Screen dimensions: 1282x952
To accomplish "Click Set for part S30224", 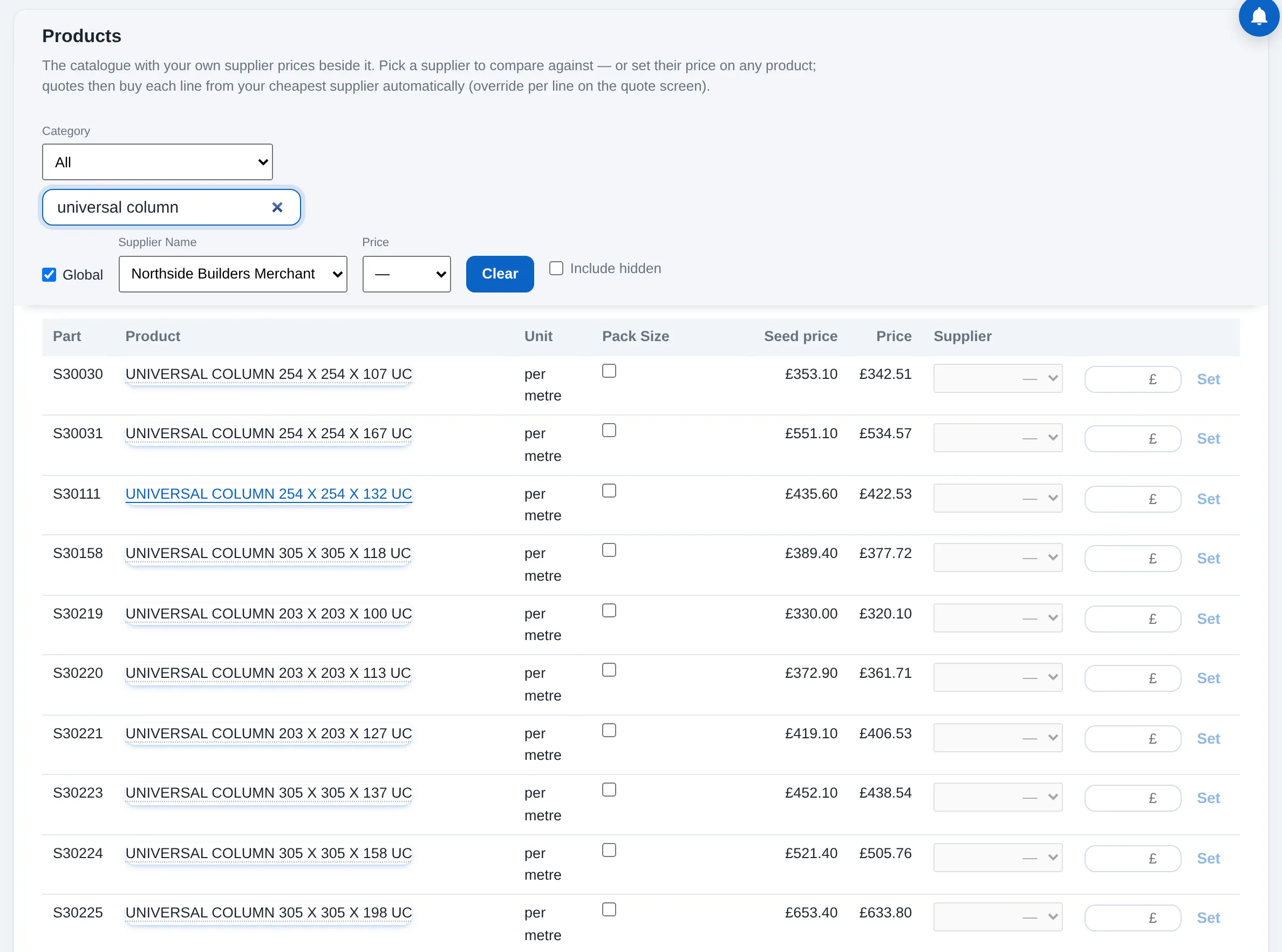I will (1208, 859).
